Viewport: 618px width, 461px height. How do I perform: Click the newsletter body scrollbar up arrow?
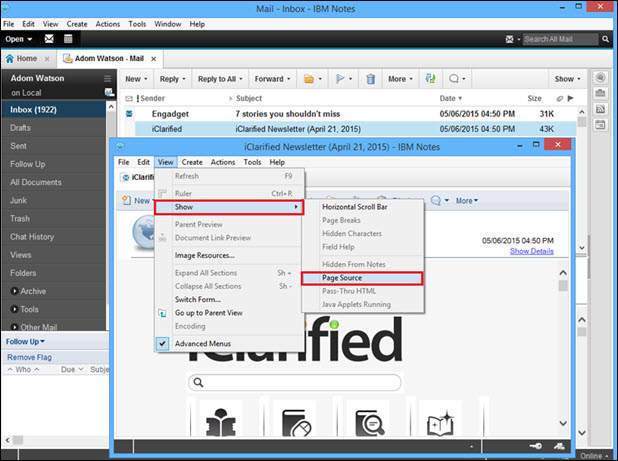point(563,272)
